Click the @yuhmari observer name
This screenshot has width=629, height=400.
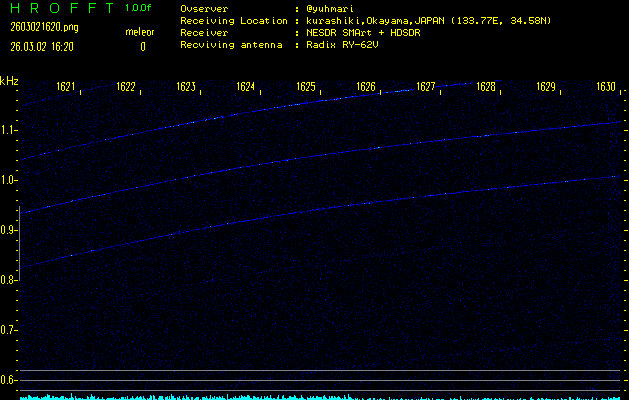click(x=336, y=8)
